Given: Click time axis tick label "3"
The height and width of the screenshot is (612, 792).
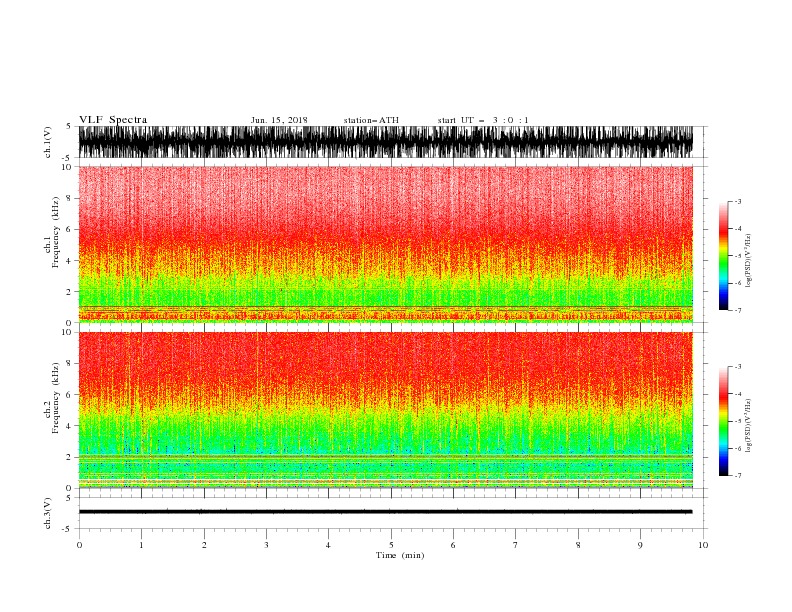Looking at the screenshot, I should 266,545.
